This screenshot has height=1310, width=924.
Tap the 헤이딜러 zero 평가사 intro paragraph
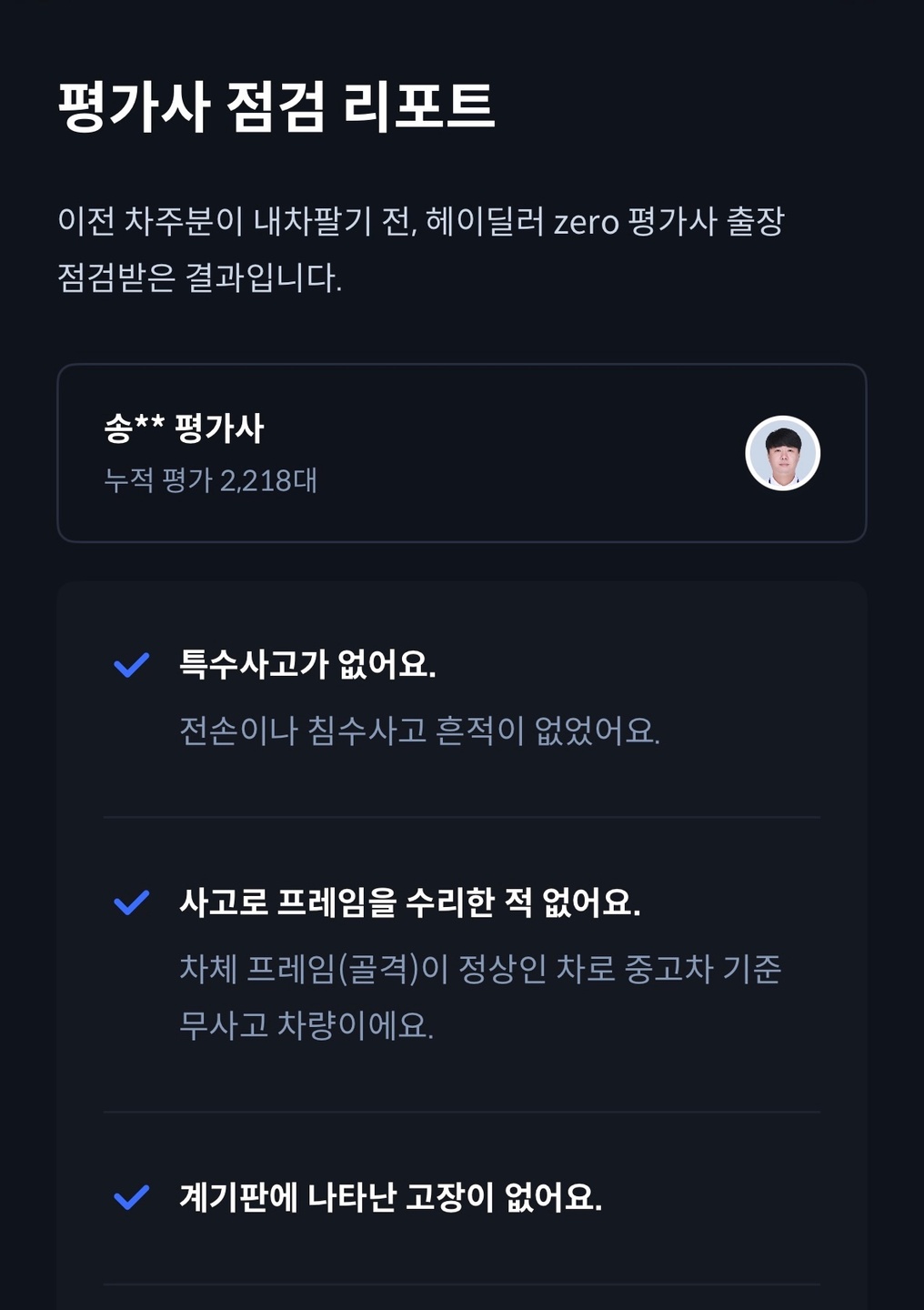(x=421, y=249)
